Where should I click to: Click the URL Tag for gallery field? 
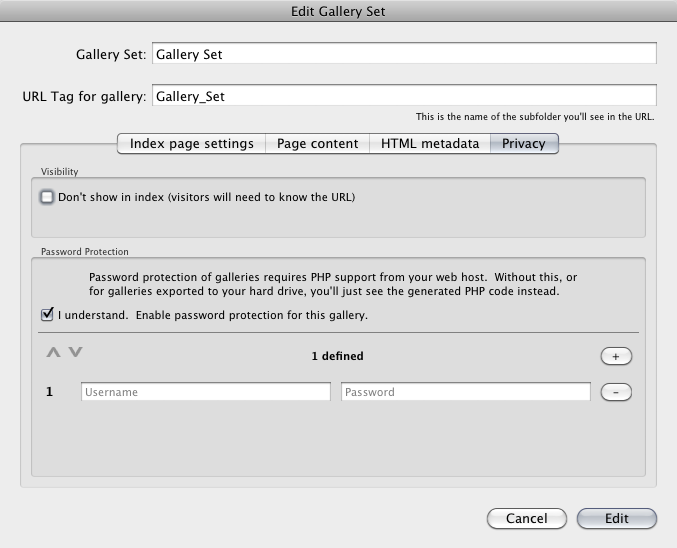click(404, 95)
